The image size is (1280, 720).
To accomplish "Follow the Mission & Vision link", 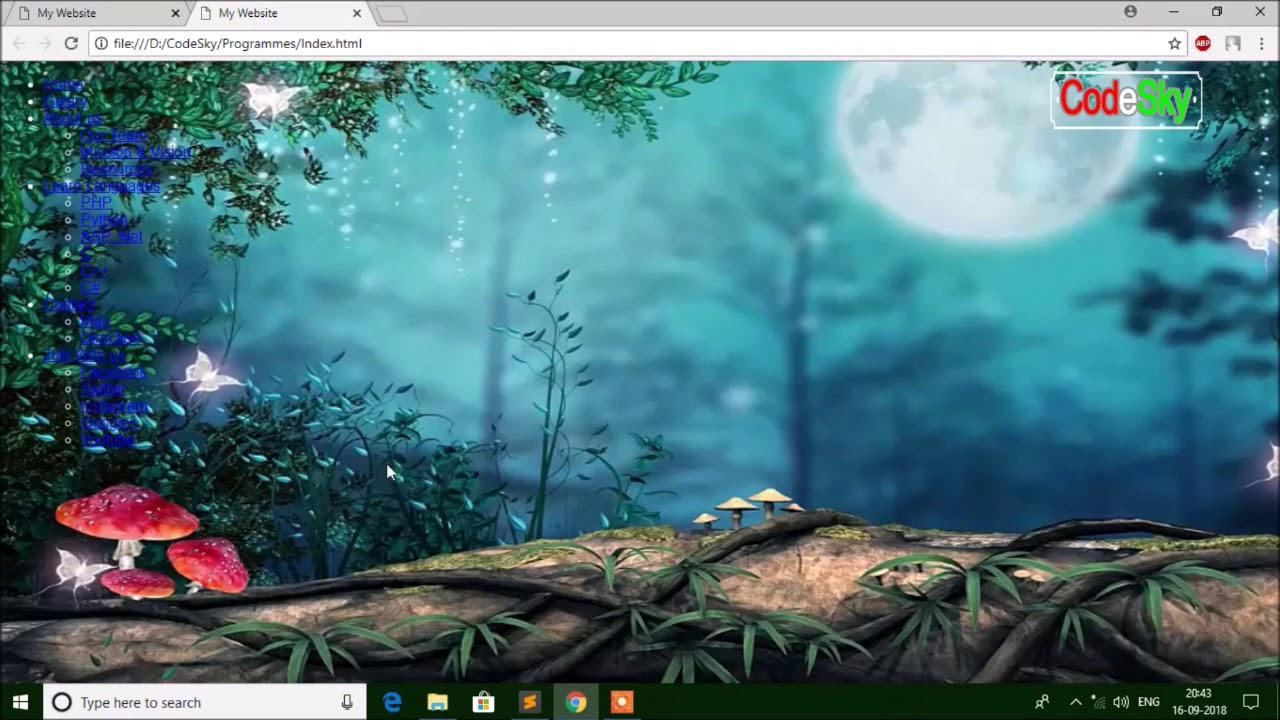I will (135, 153).
